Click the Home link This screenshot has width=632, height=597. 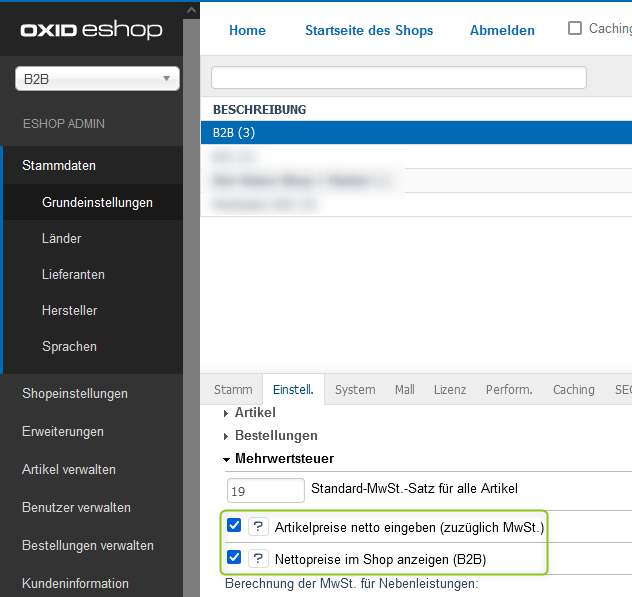tap(247, 30)
